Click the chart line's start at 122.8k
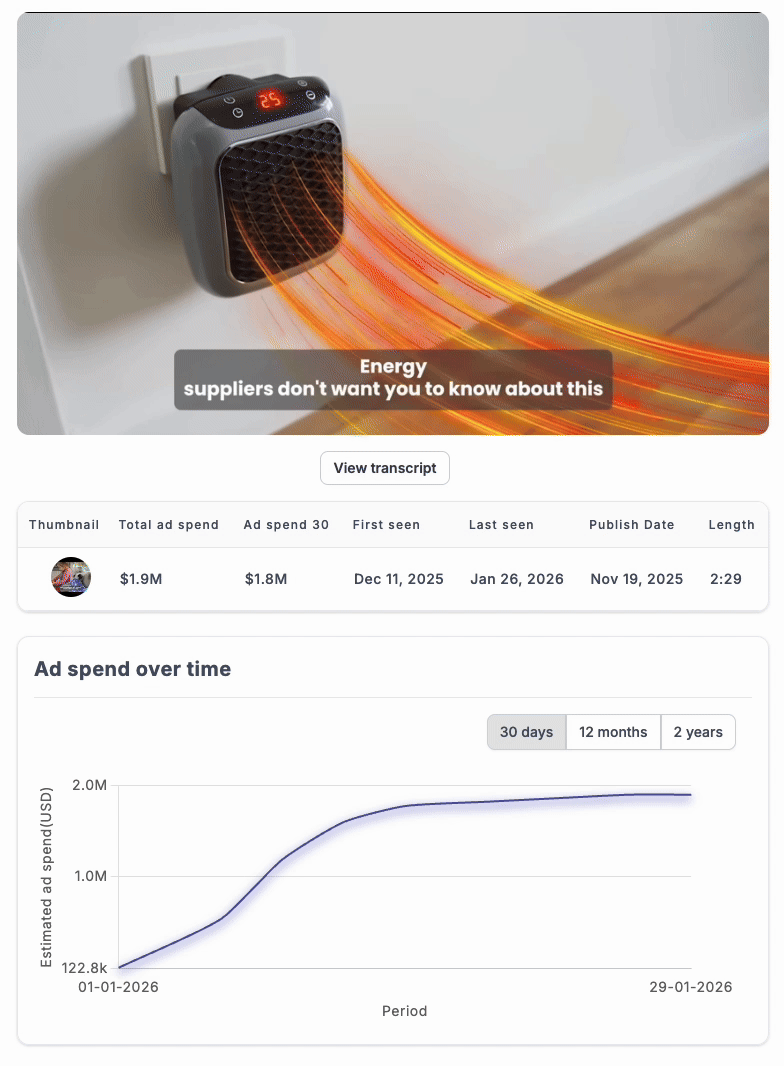The width and height of the screenshot is (784, 1066). 120,967
